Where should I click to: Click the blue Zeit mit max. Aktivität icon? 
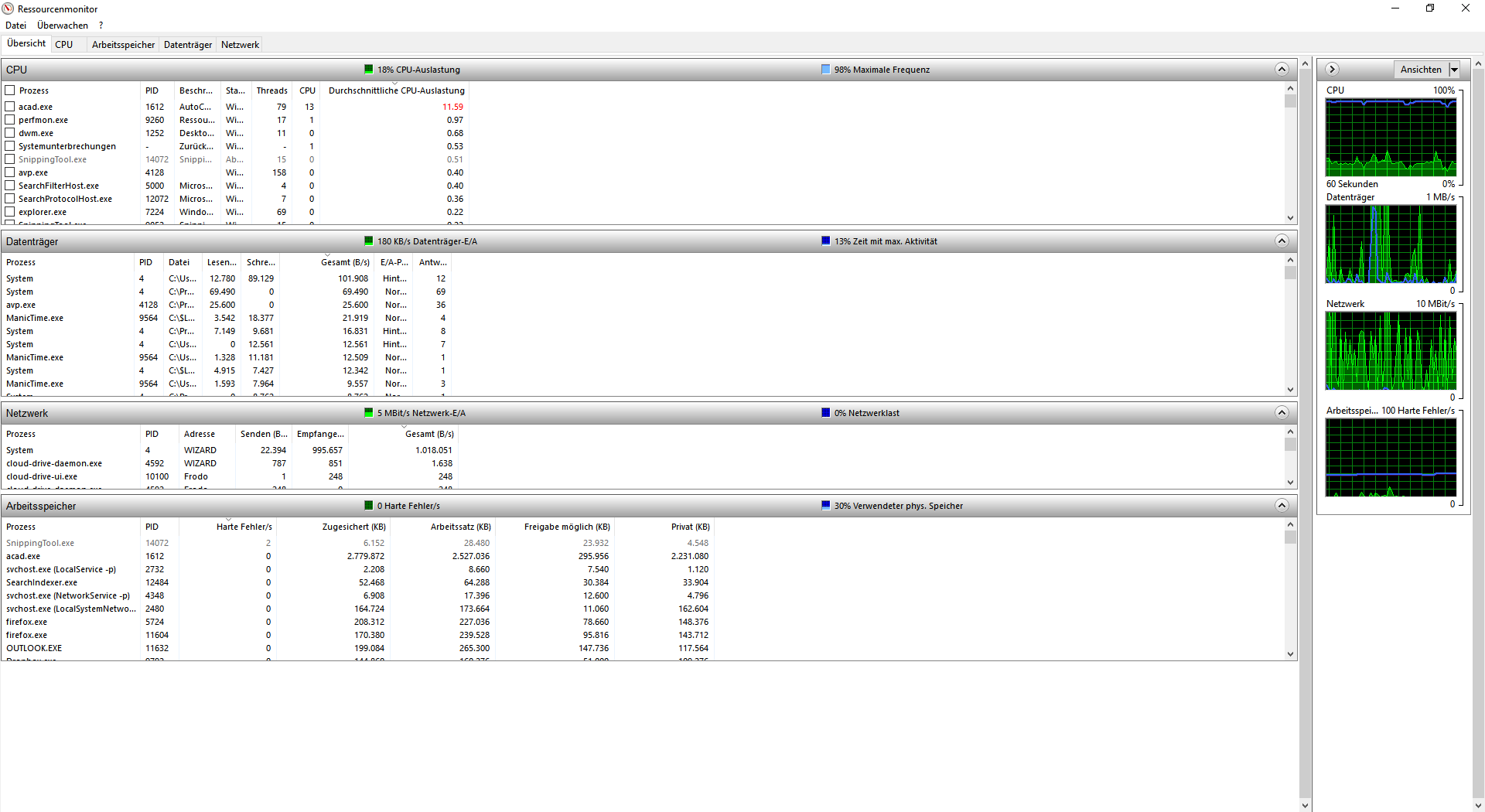[x=826, y=241]
